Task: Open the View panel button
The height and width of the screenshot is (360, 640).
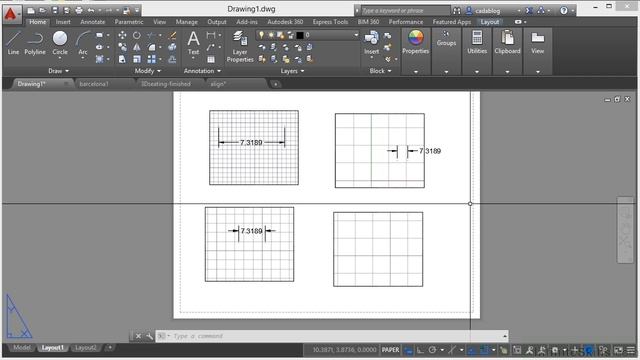Action: 538,43
